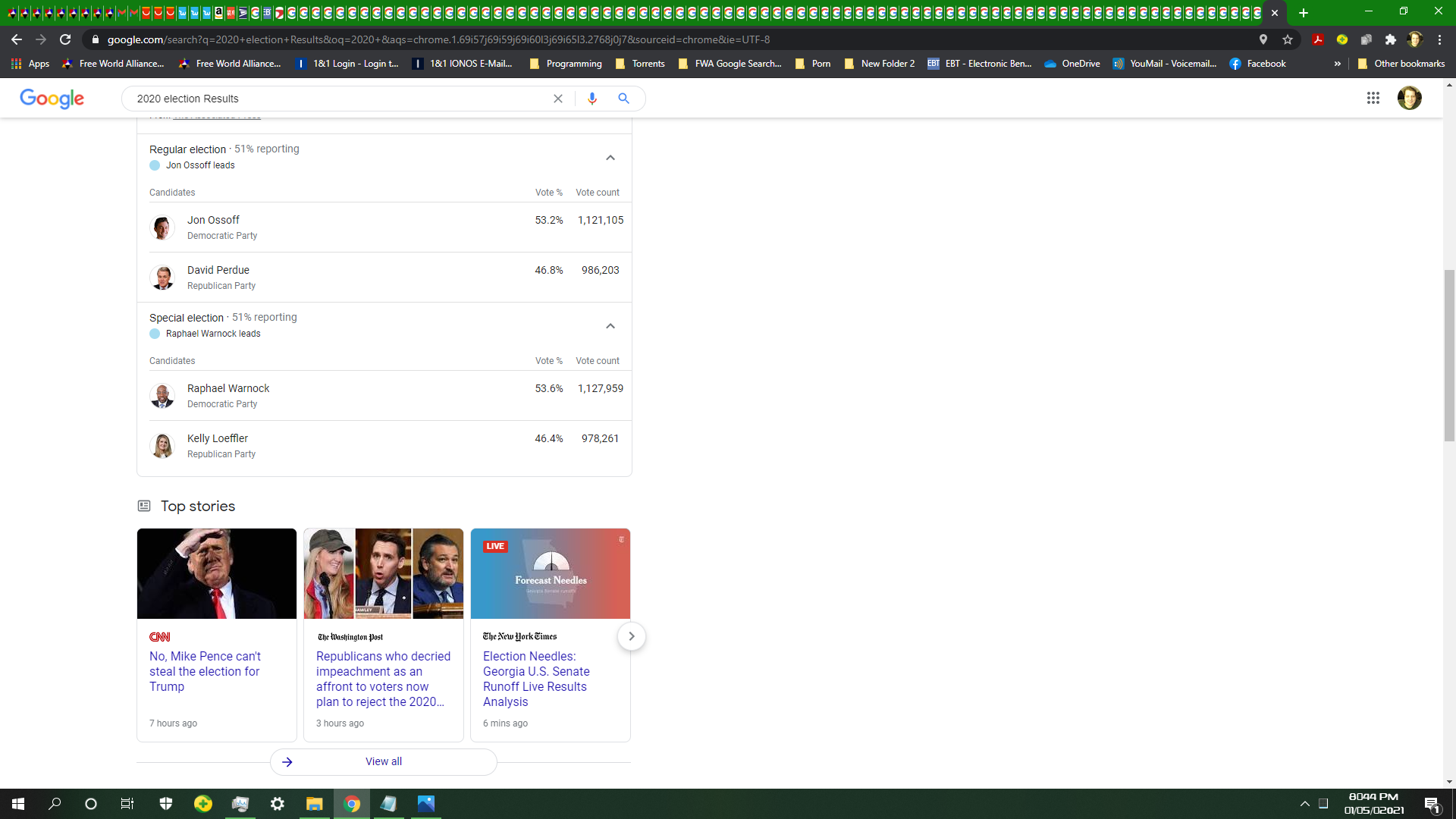1456x819 pixels.
Task: Open a new tab with plus icon
Action: tap(1304, 13)
